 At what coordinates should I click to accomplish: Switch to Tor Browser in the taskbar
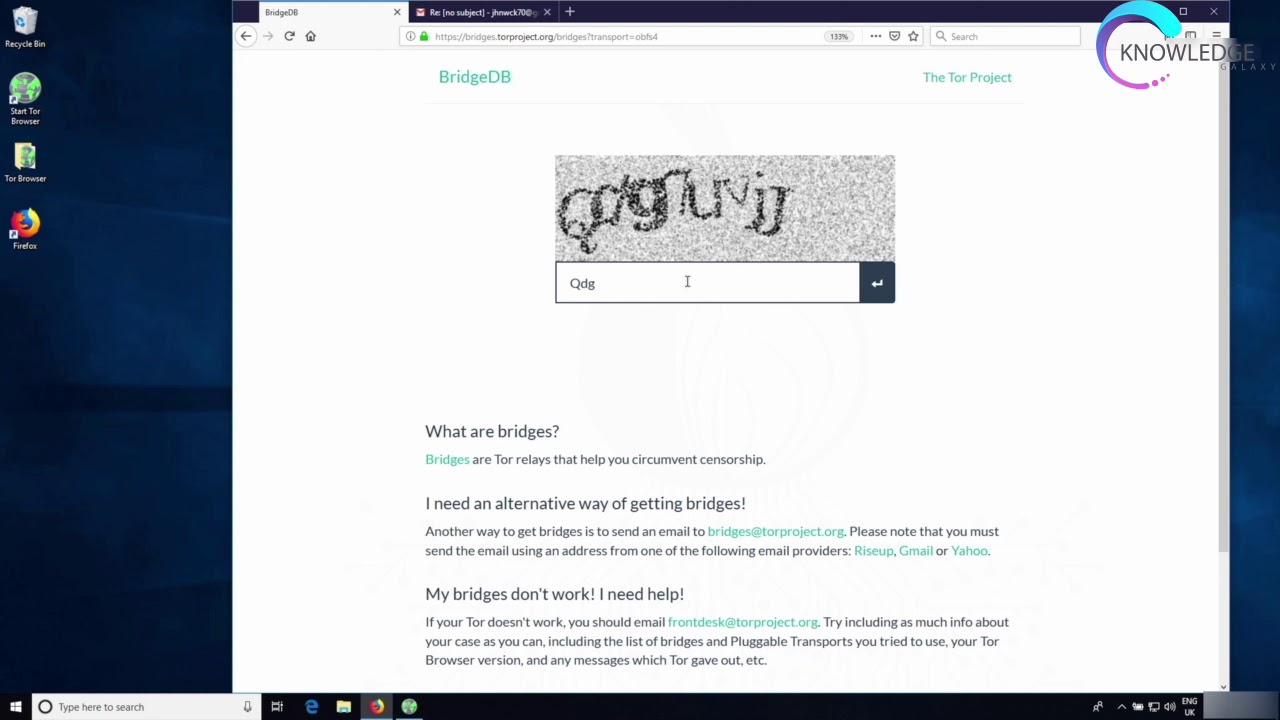point(409,707)
